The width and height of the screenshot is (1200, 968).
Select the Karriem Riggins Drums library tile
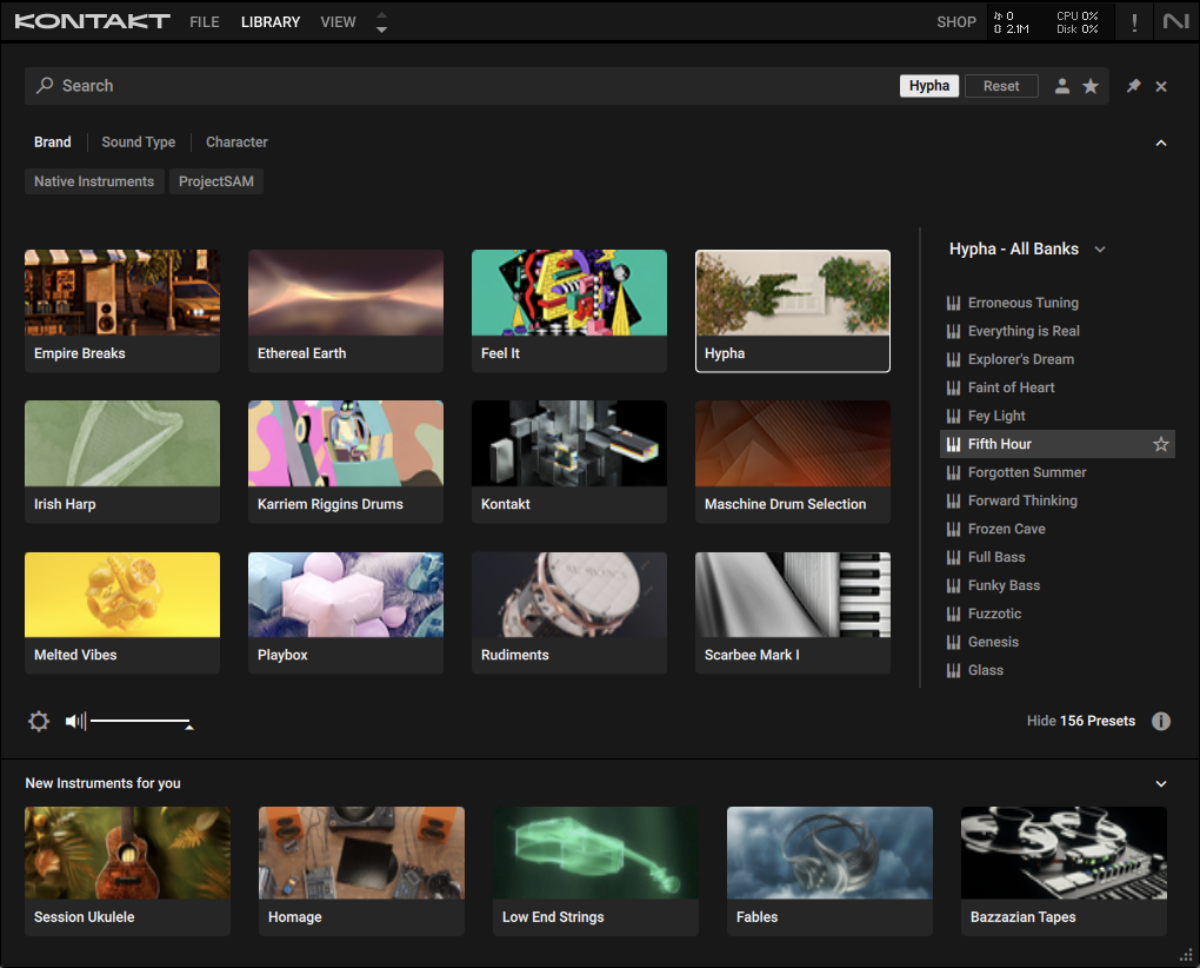click(346, 462)
